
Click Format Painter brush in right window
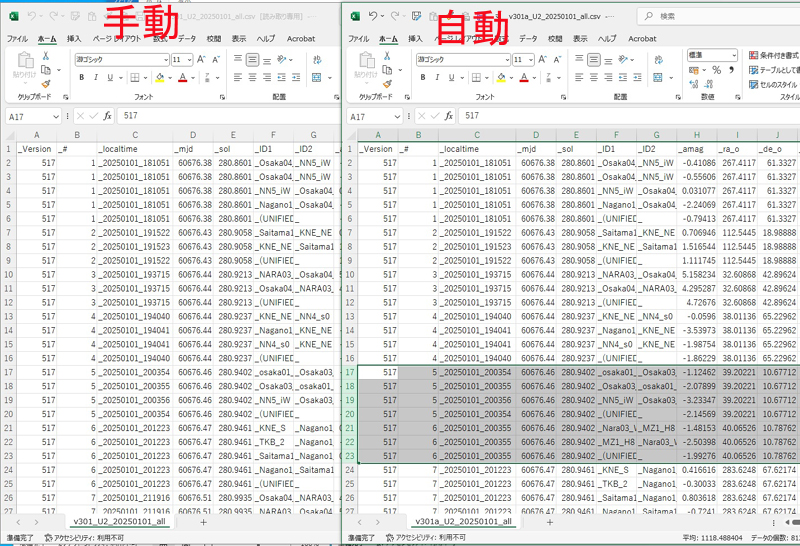(x=388, y=84)
